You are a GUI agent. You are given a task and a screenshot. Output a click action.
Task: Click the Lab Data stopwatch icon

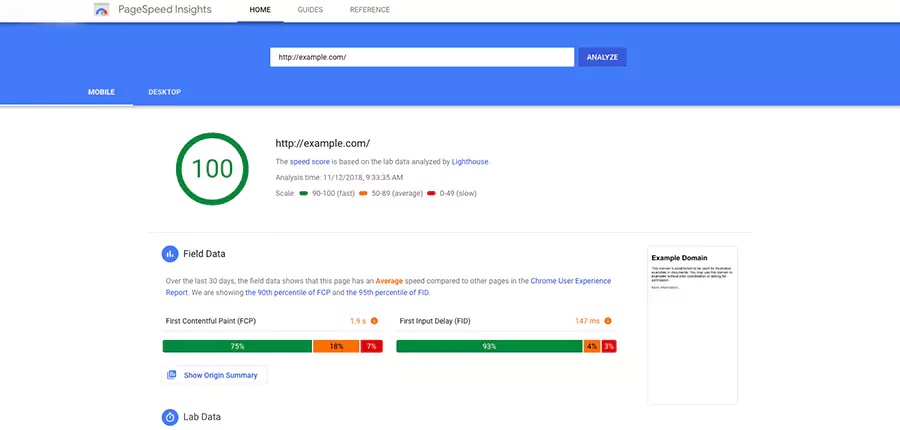click(170, 417)
